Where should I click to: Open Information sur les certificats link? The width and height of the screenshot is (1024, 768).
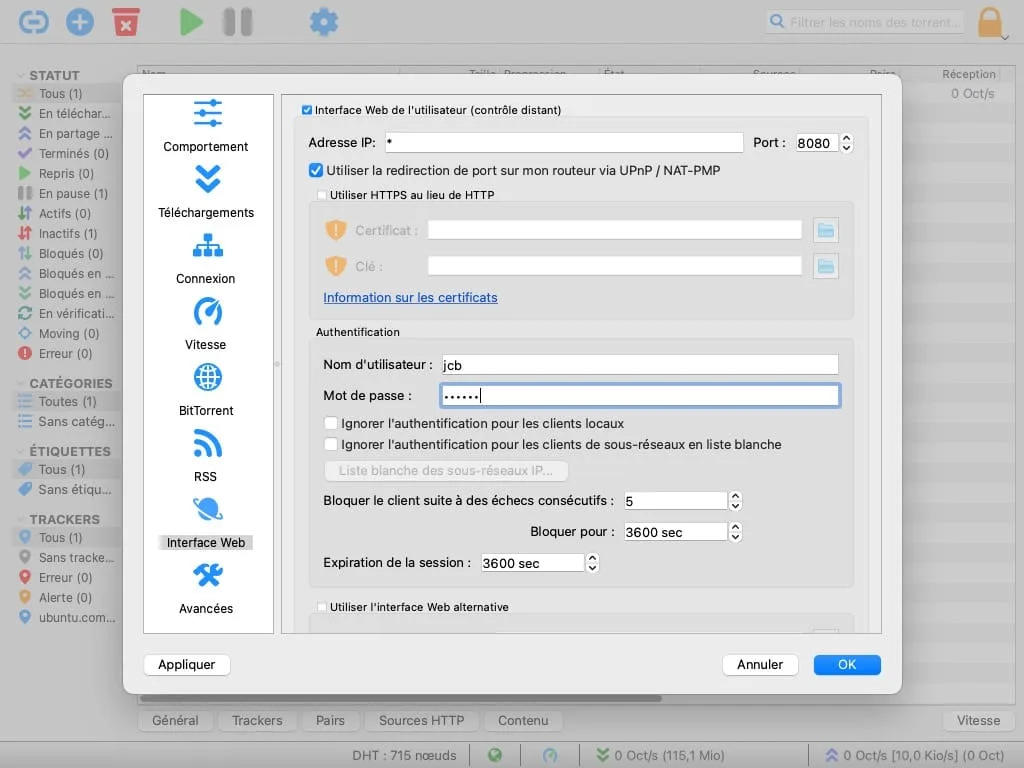[x=410, y=297]
